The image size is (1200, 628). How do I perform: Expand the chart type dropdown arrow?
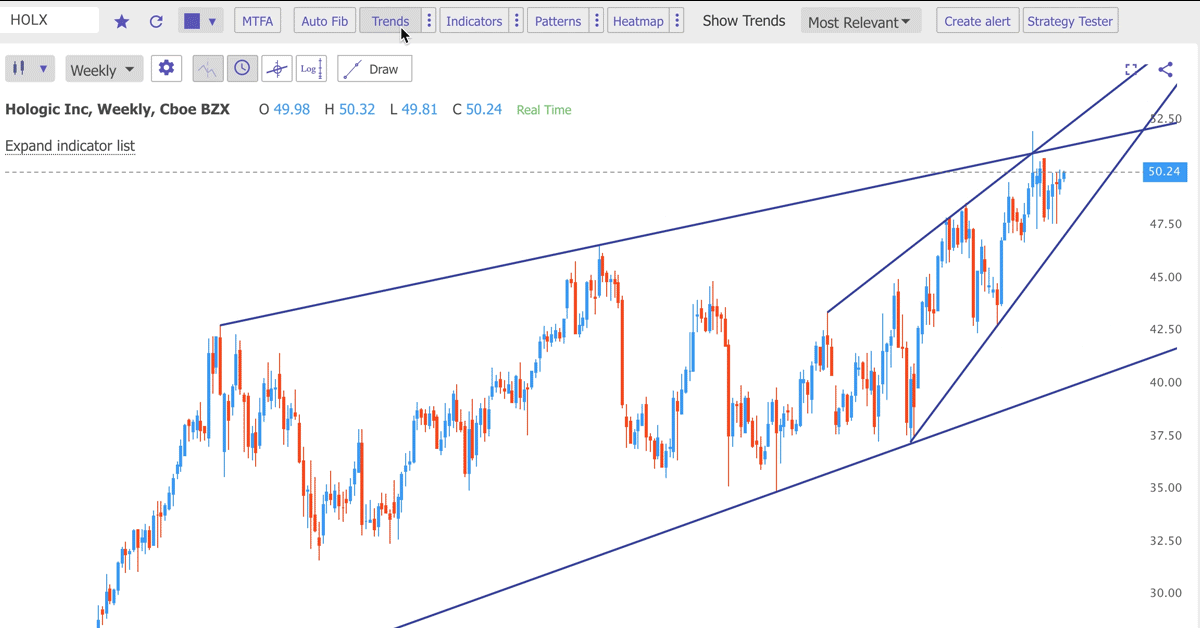[x=211, y=20]
